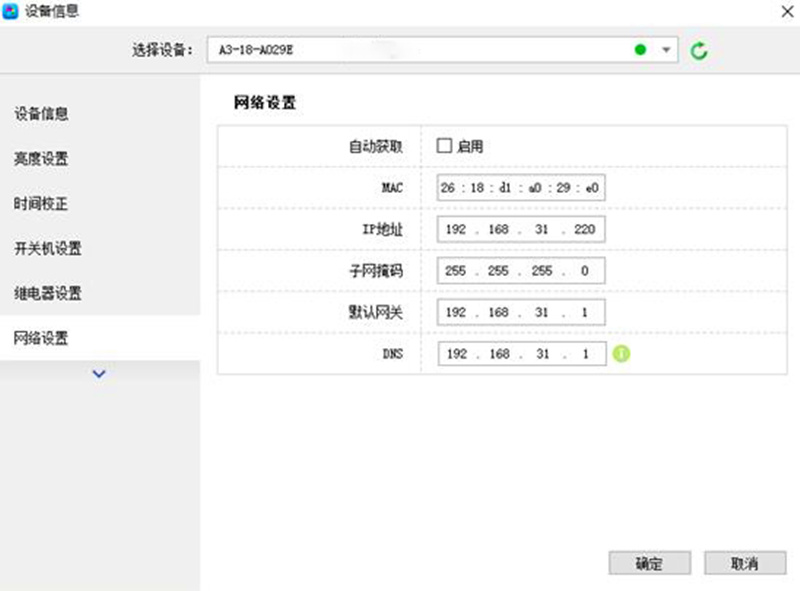Select 继电器设置 sidebar item
This screenshot has width=800, height=591.
click(x=47, y=294)
